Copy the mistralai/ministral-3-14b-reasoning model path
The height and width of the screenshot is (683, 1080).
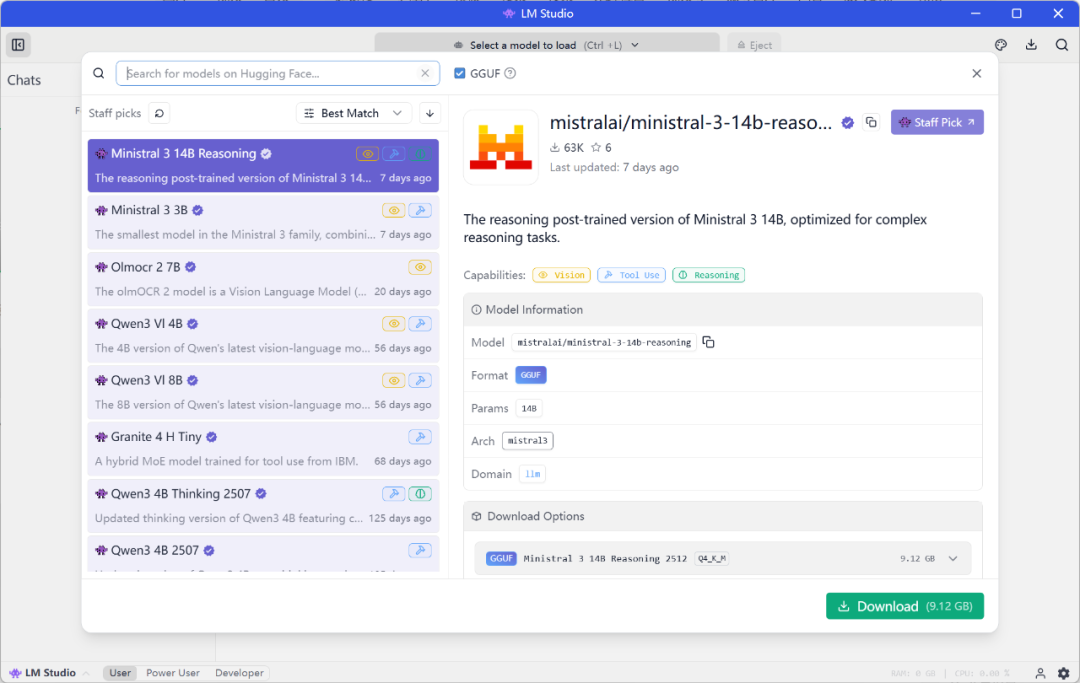pos(708,342)
